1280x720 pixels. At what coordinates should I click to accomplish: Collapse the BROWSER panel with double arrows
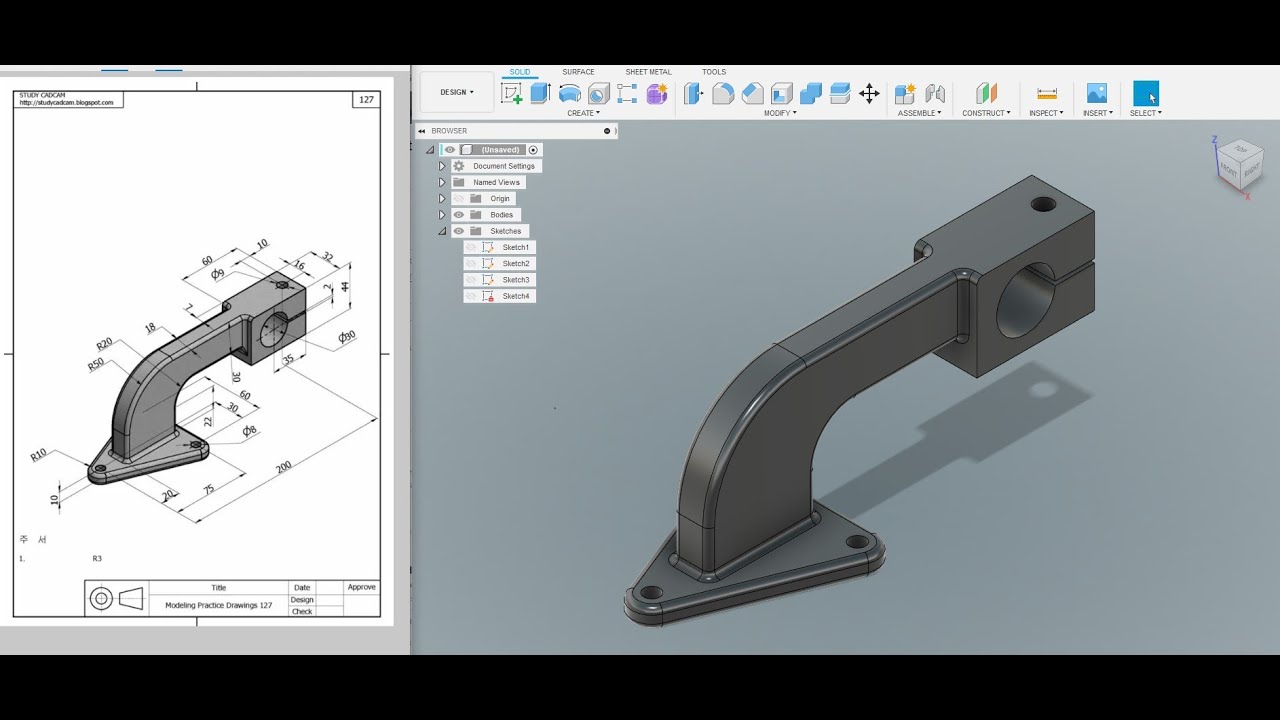423,131
